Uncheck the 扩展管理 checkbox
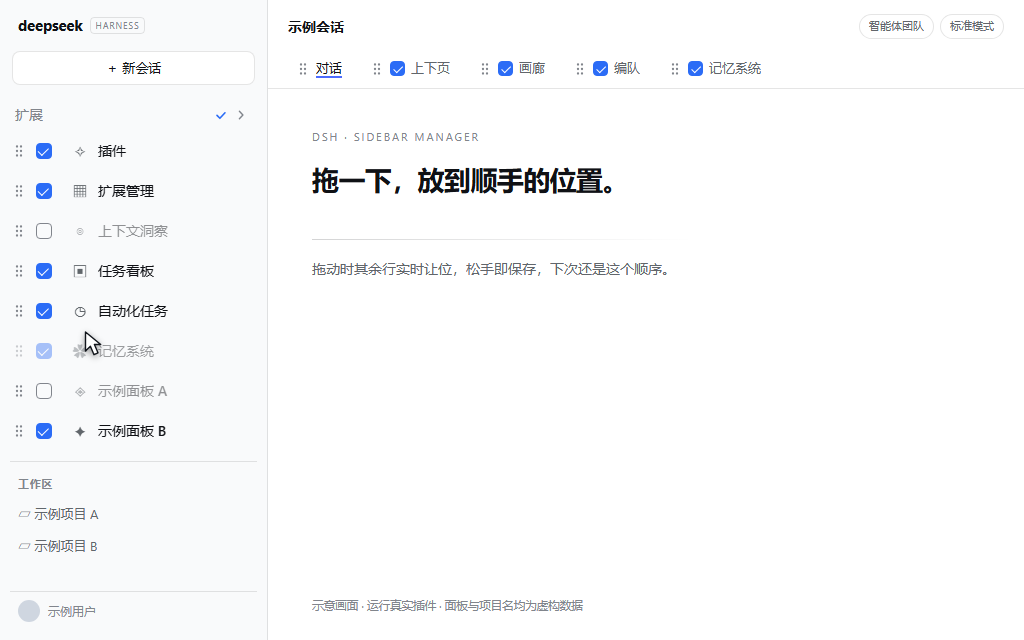This screenshot has height=640, width=1024. tap(44, 191)
